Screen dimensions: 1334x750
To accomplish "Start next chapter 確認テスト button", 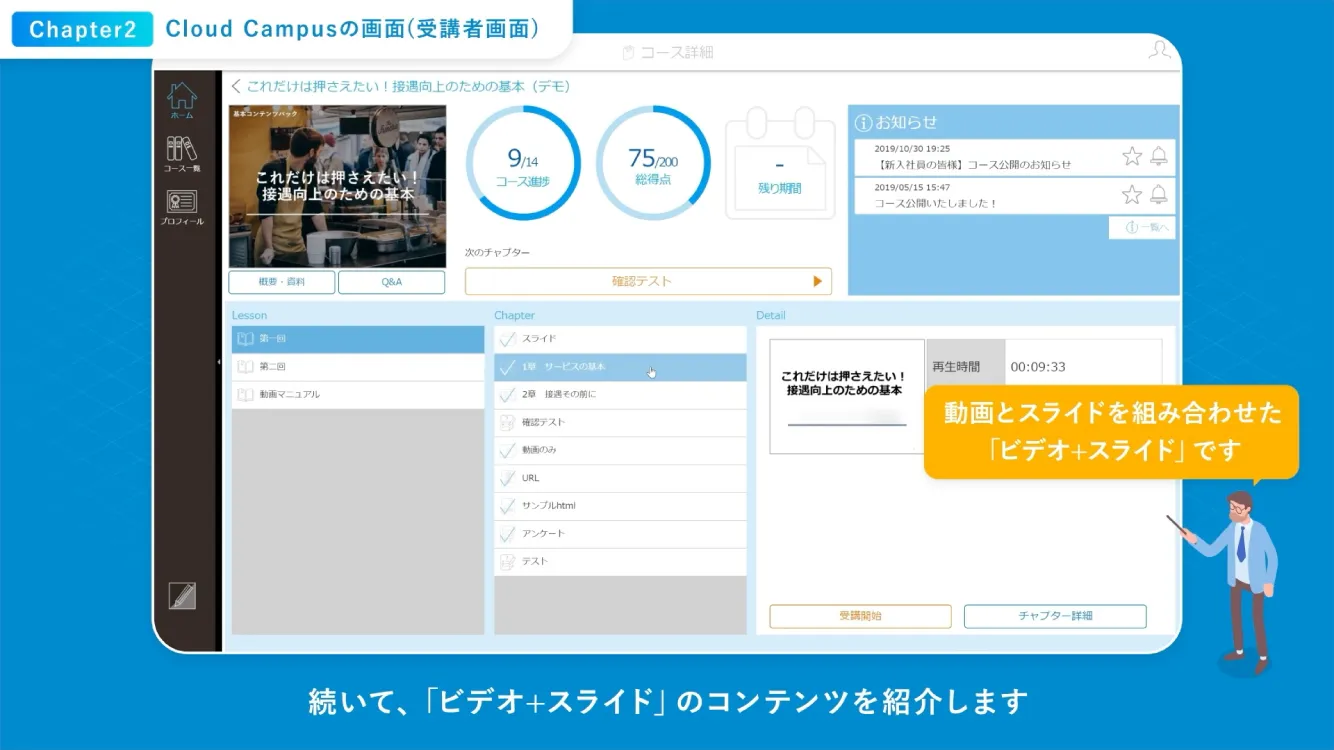I will 648,281.
